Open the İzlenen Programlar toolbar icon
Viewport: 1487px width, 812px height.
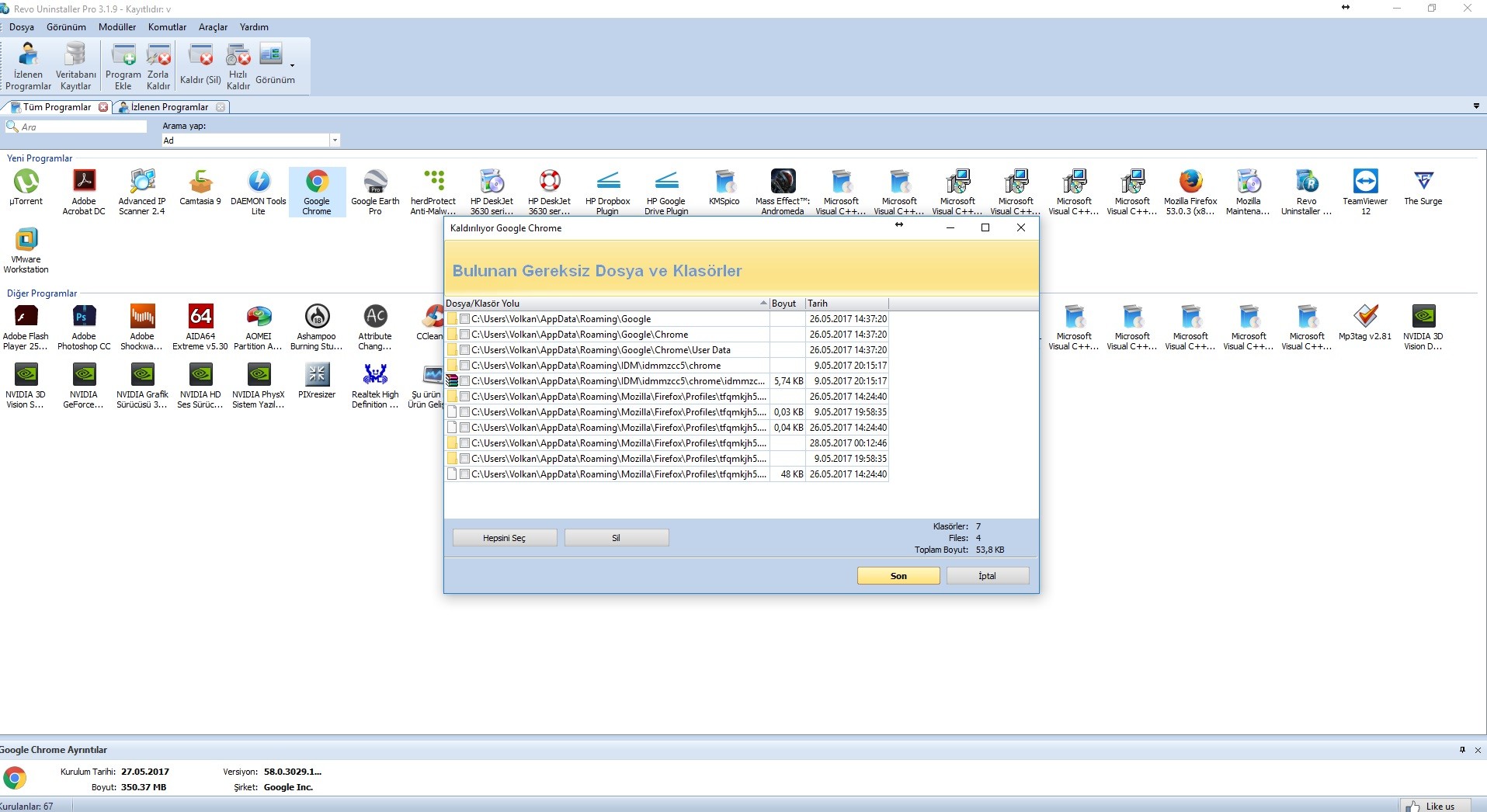tap(28, 66)
